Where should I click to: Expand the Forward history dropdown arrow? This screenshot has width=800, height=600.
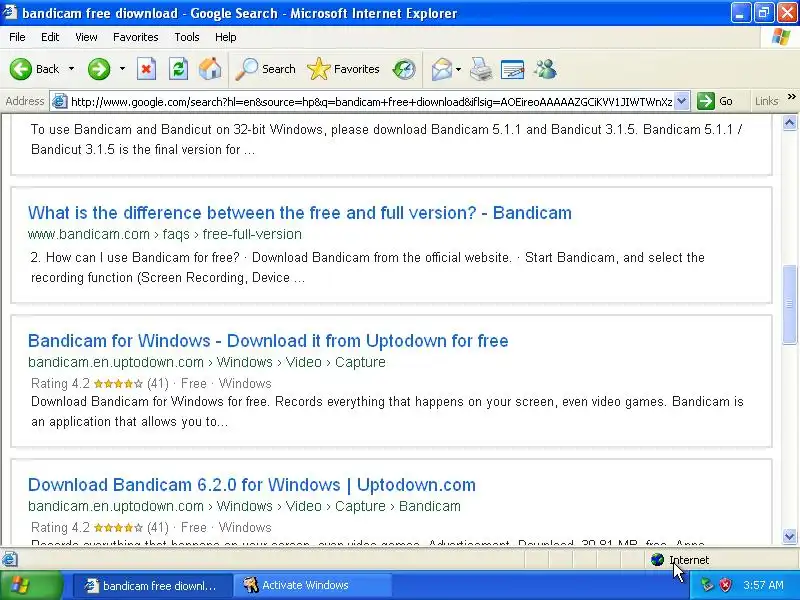pyautogui.click(x=122, y=69)
